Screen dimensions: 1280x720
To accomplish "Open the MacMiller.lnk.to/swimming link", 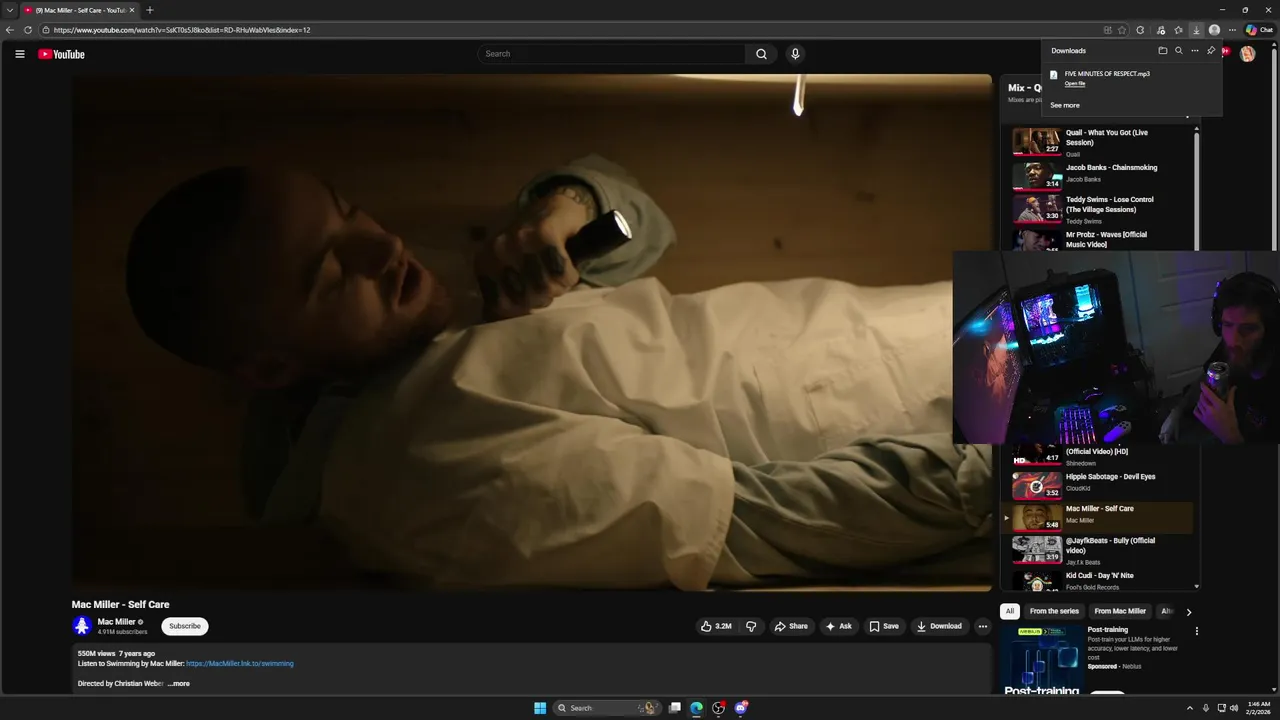I will click(240, 663).
